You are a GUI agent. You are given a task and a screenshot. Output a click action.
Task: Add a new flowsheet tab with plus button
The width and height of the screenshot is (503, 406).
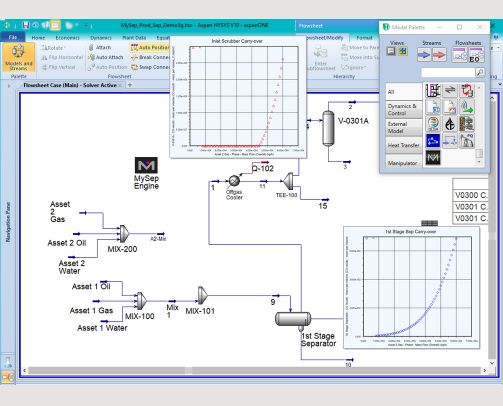[130, 85]
